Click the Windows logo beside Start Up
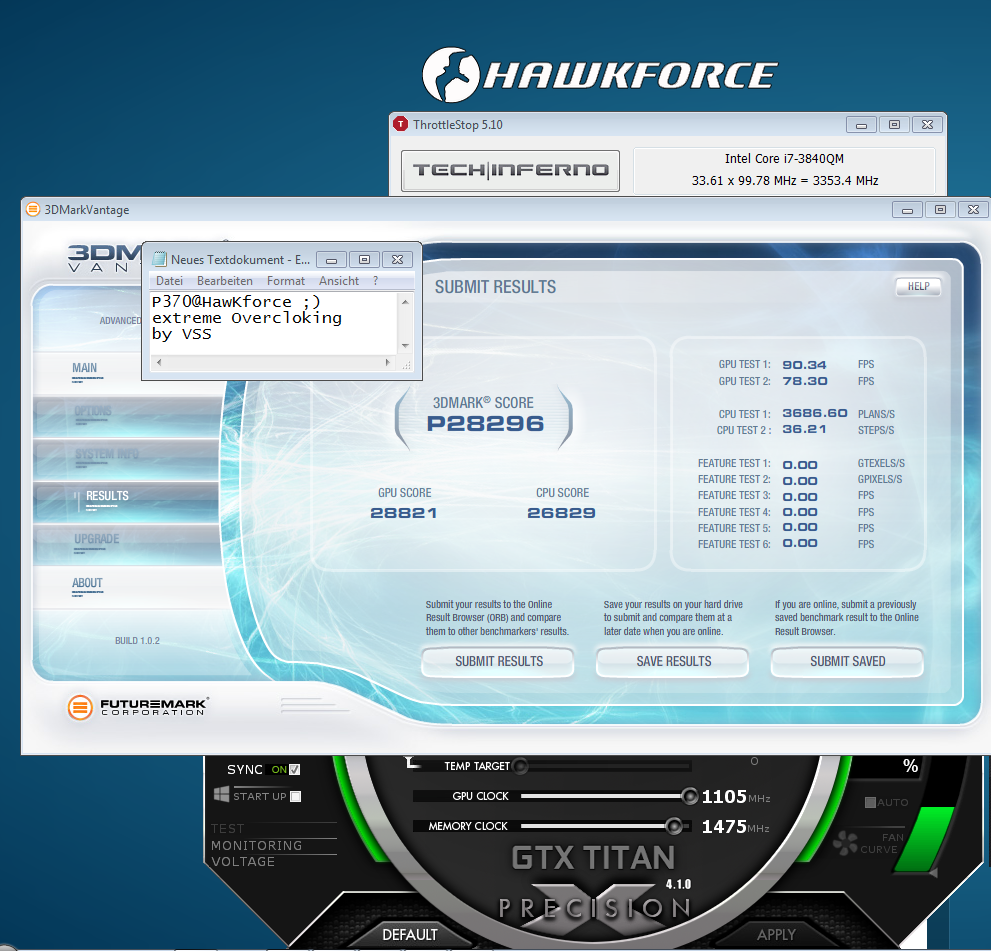The image size is (991, 951). click(x=221, y=795)
